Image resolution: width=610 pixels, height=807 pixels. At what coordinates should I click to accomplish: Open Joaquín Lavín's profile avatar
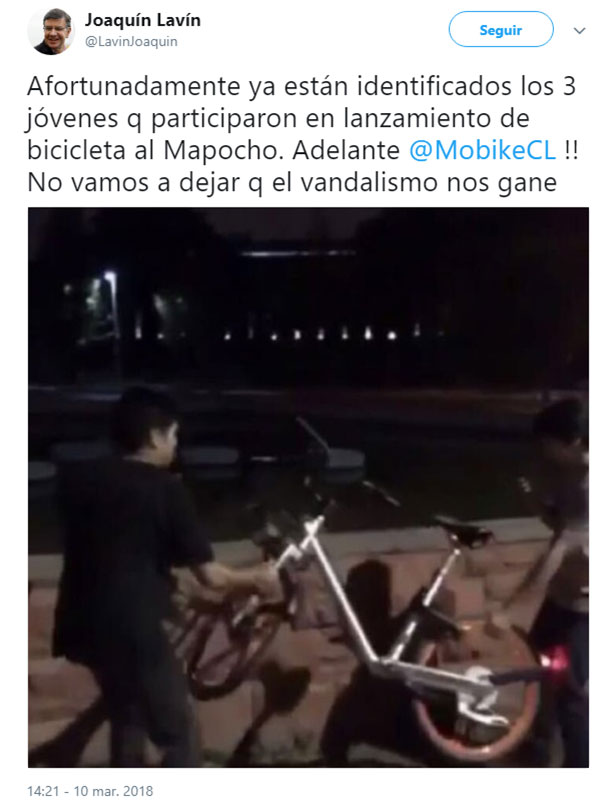(x=51, y=31)
